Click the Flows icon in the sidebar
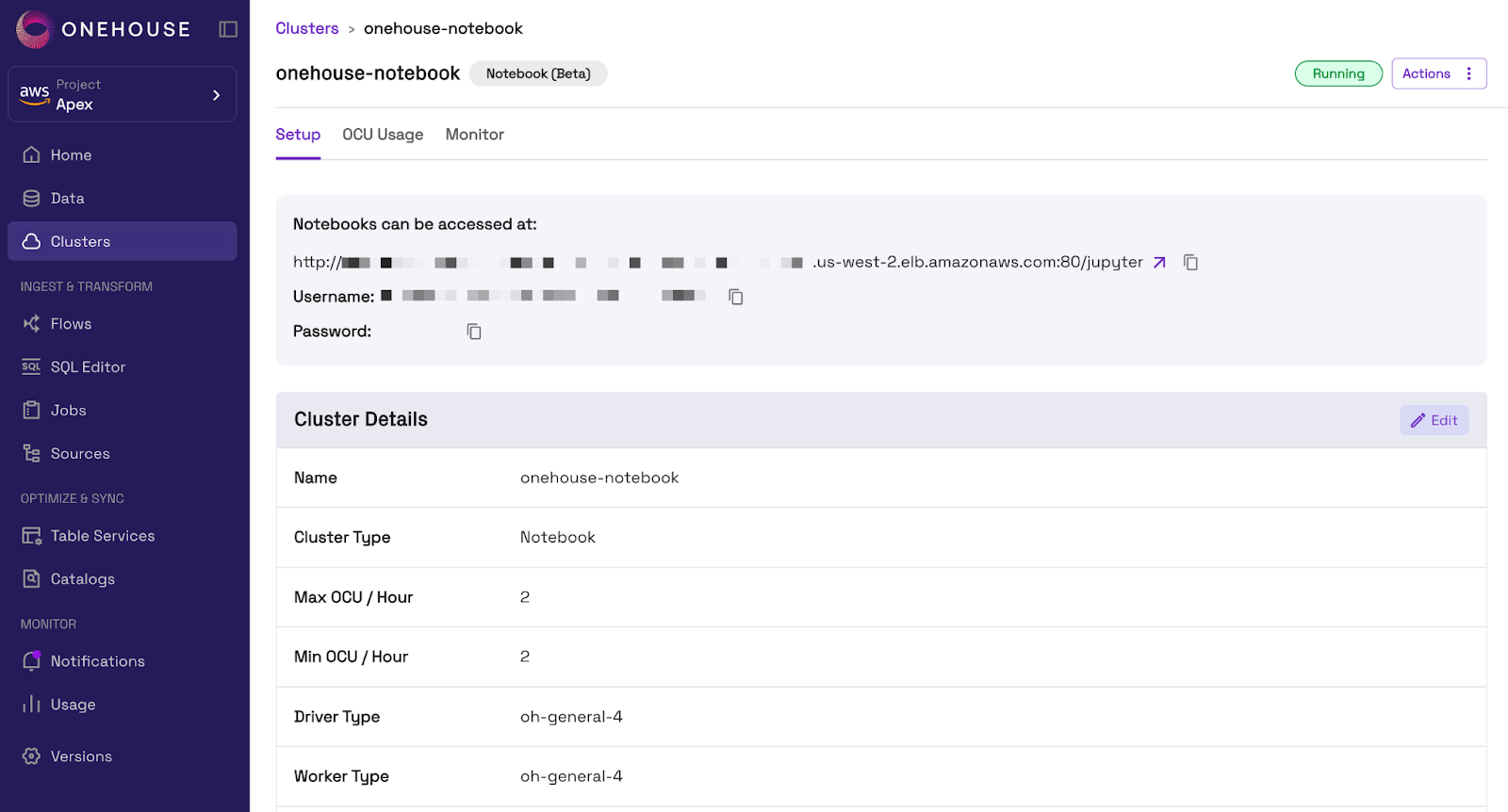The image size is (1508, 812). click(x=31, y=323)
